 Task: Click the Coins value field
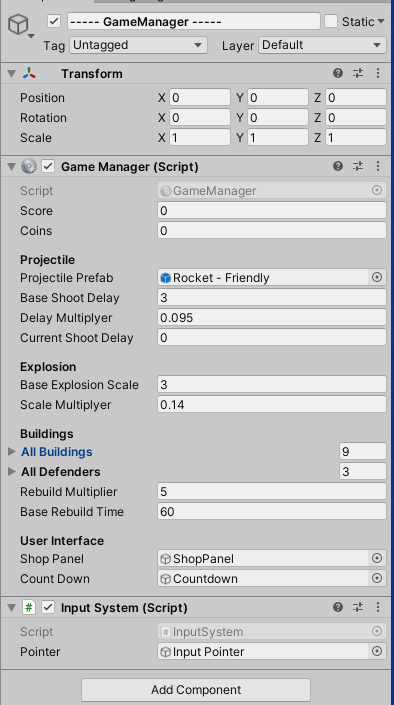coord(272,231)
